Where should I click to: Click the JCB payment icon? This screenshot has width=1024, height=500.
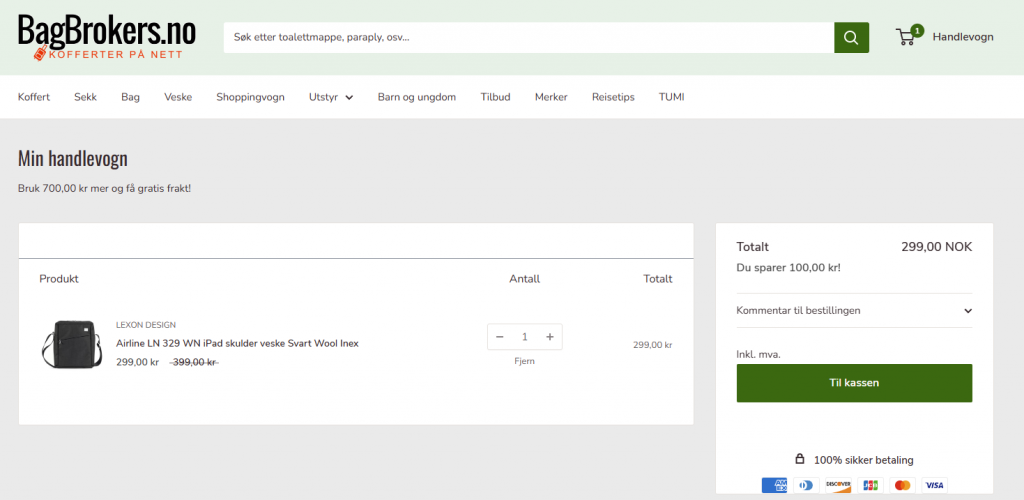pyautogui.click(x=871, y=485)
